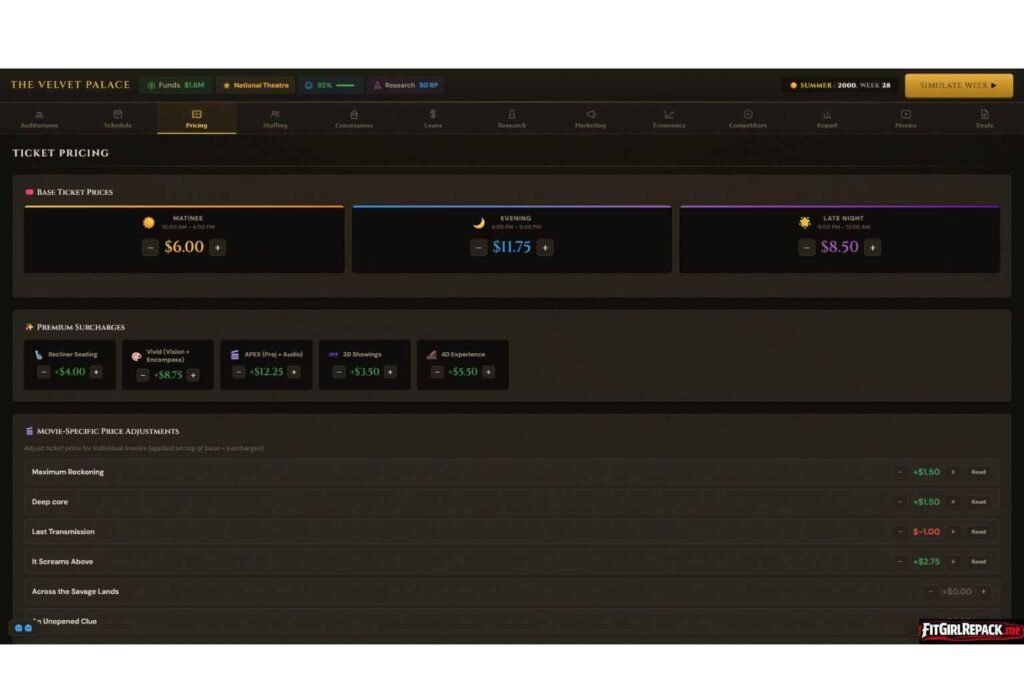
Task: Raise the 3D Showings surcharge
Action: pos(390,372)
